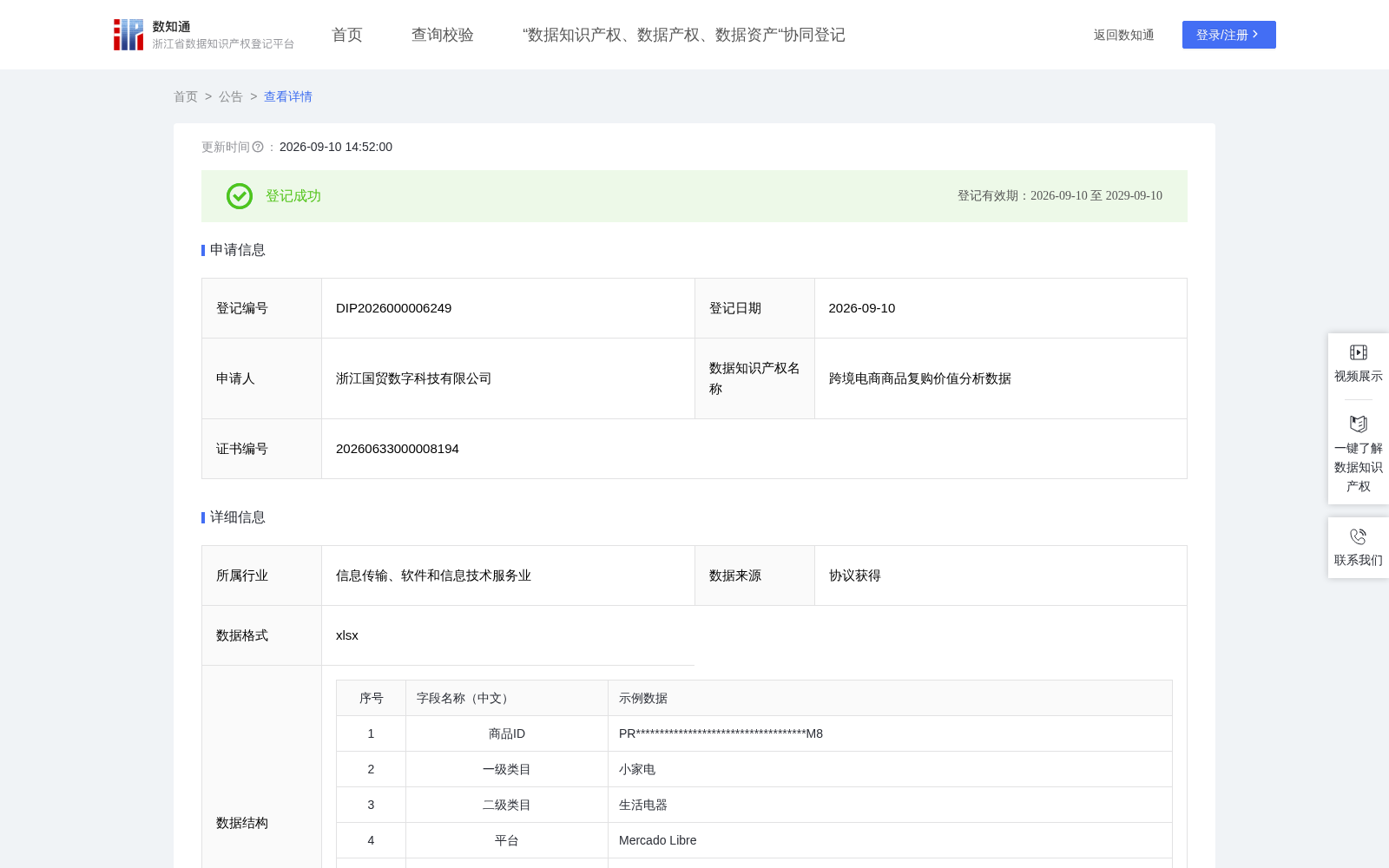Click the 登记有效期 date range text
The height and width of the screenshot is (868, 1389).
[1060, 196]
